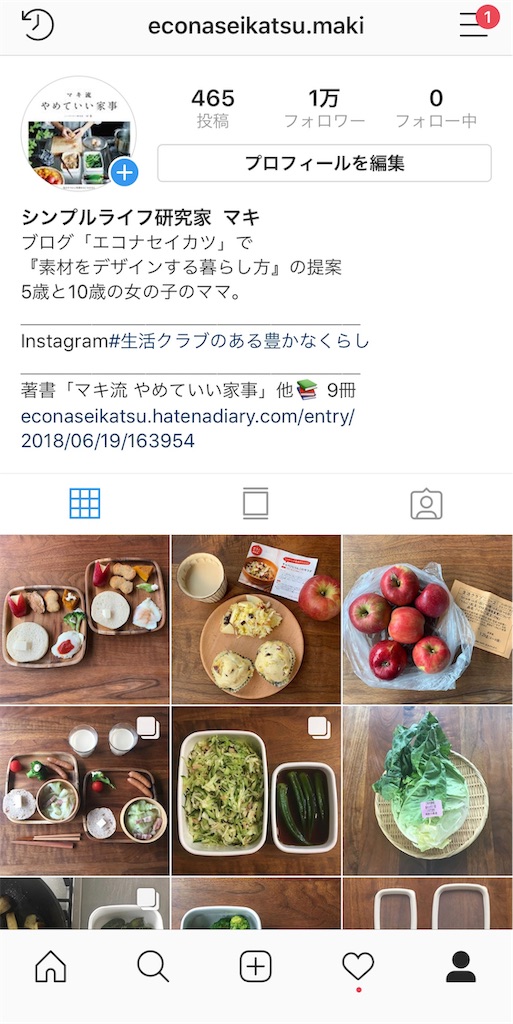Open activity heart icon
This screenshot has width=513, height=1024.
358,967
